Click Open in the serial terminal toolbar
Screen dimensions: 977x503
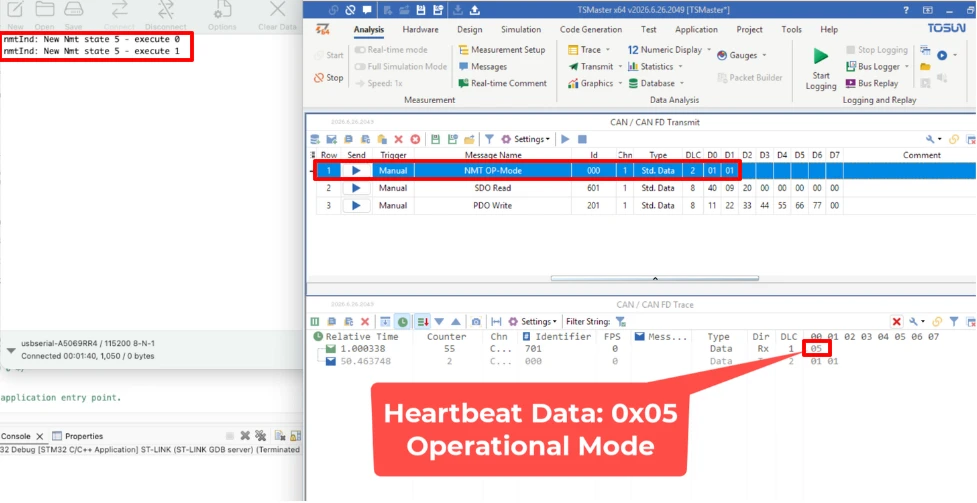(44, 15)
